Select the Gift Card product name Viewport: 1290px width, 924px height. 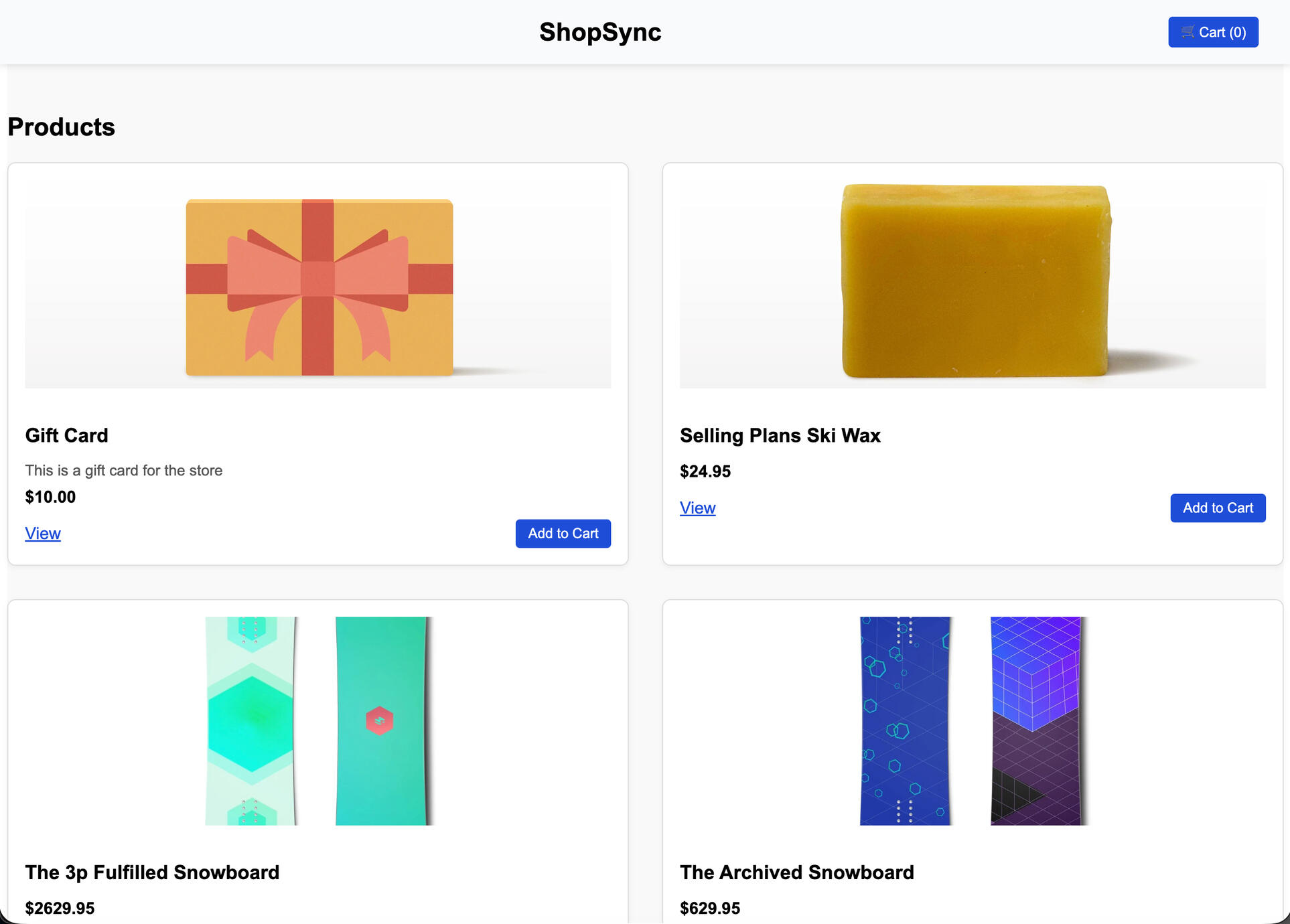point(66,435)
